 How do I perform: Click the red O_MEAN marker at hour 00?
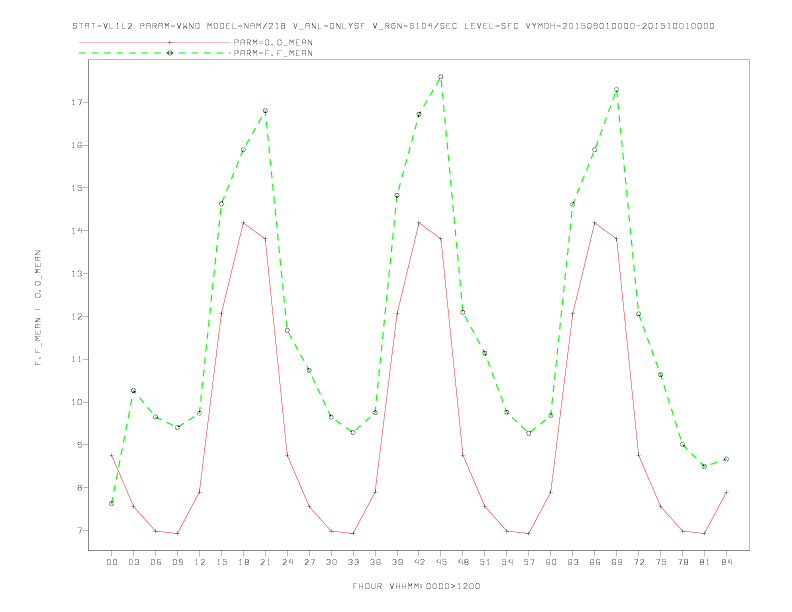tap(112, 455)
